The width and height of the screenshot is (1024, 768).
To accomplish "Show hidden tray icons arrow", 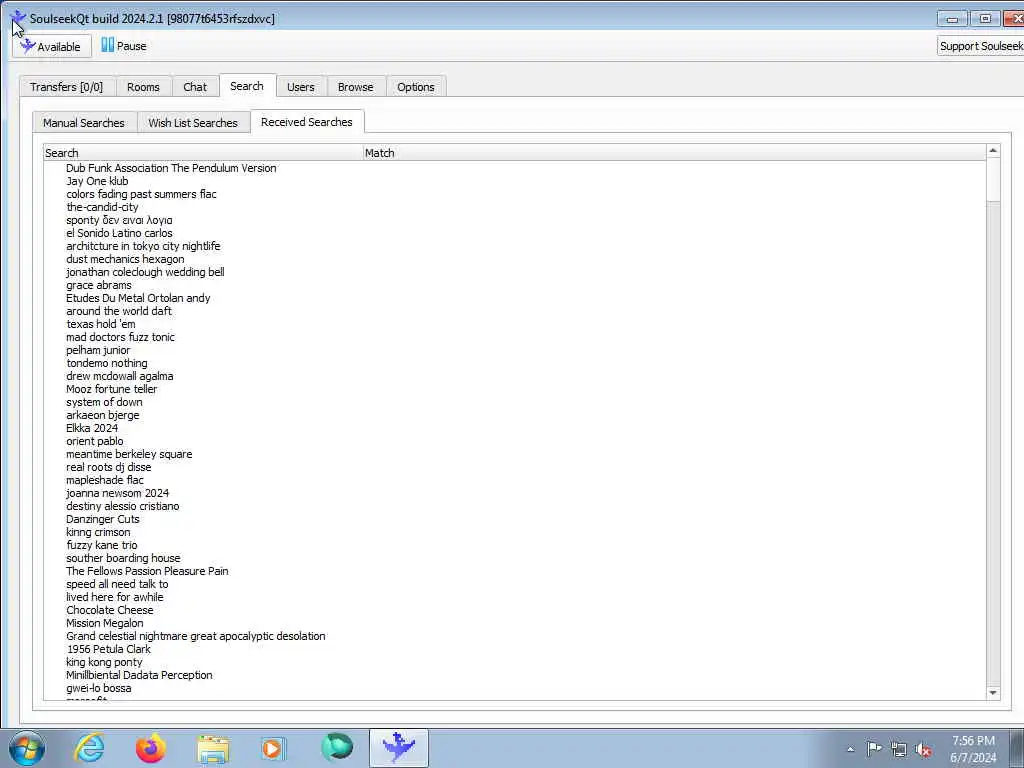I will 850,749.
